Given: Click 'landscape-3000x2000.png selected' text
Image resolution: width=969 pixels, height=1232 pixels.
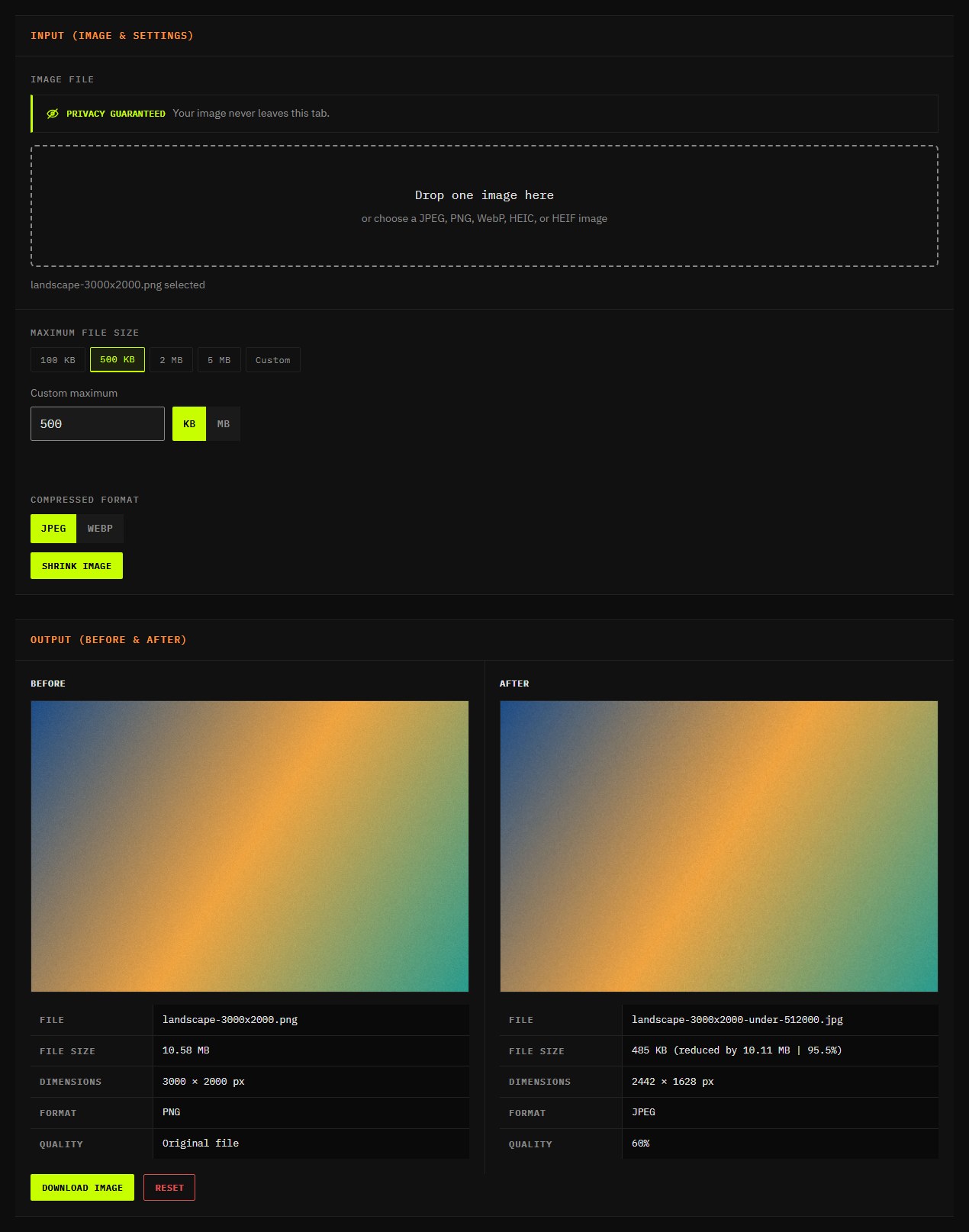Looking at the screenshot, I should (118, 285).
